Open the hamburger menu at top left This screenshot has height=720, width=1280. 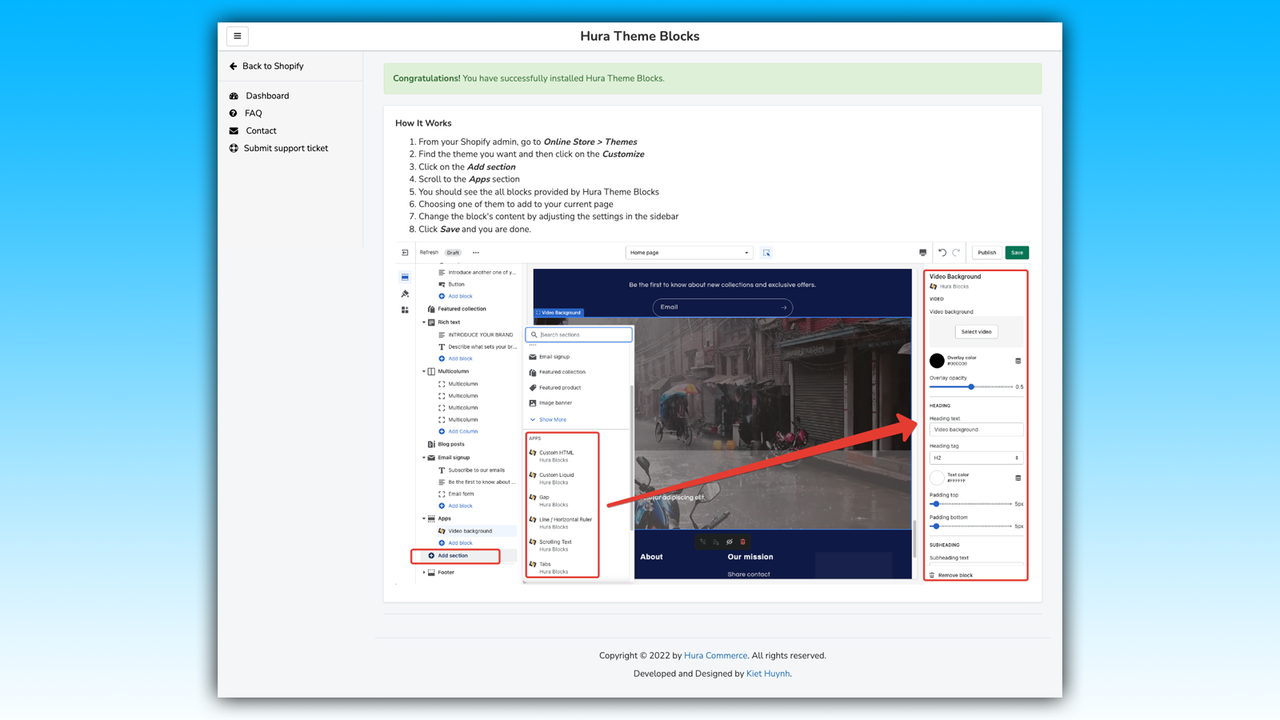tap(237, 36)
